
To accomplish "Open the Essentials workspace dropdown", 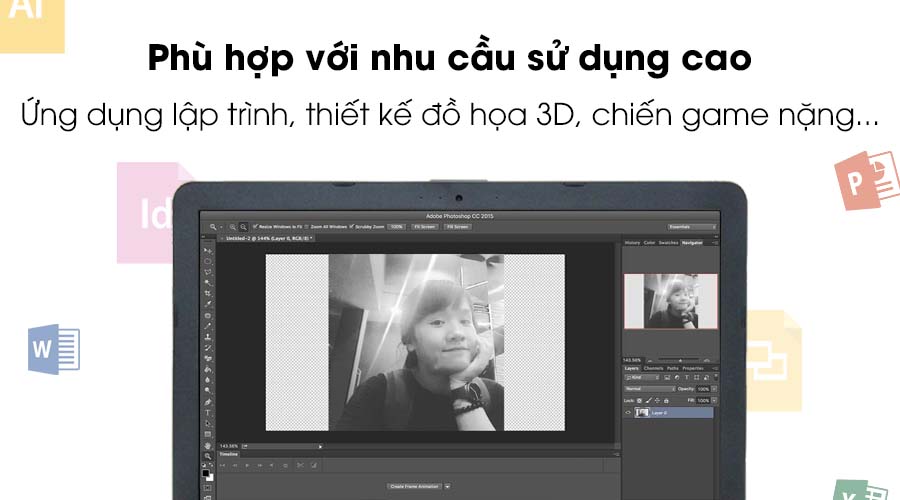I will click(x=692, y=227).
